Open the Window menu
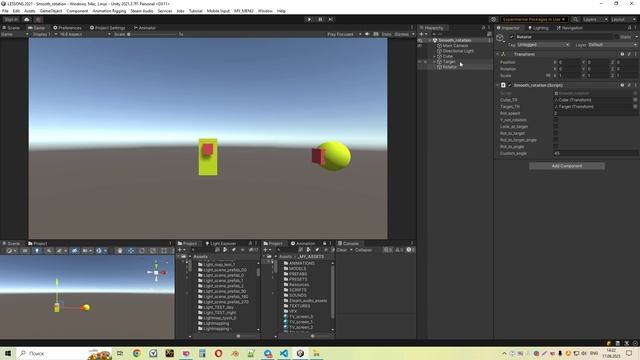The image size is (640, 360). pos(265,11)
